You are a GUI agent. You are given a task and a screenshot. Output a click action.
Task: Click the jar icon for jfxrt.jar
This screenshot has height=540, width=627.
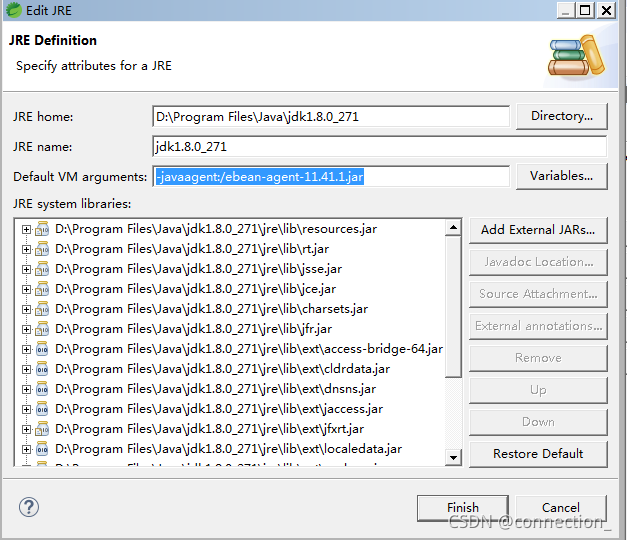click(x=42, y=429)
